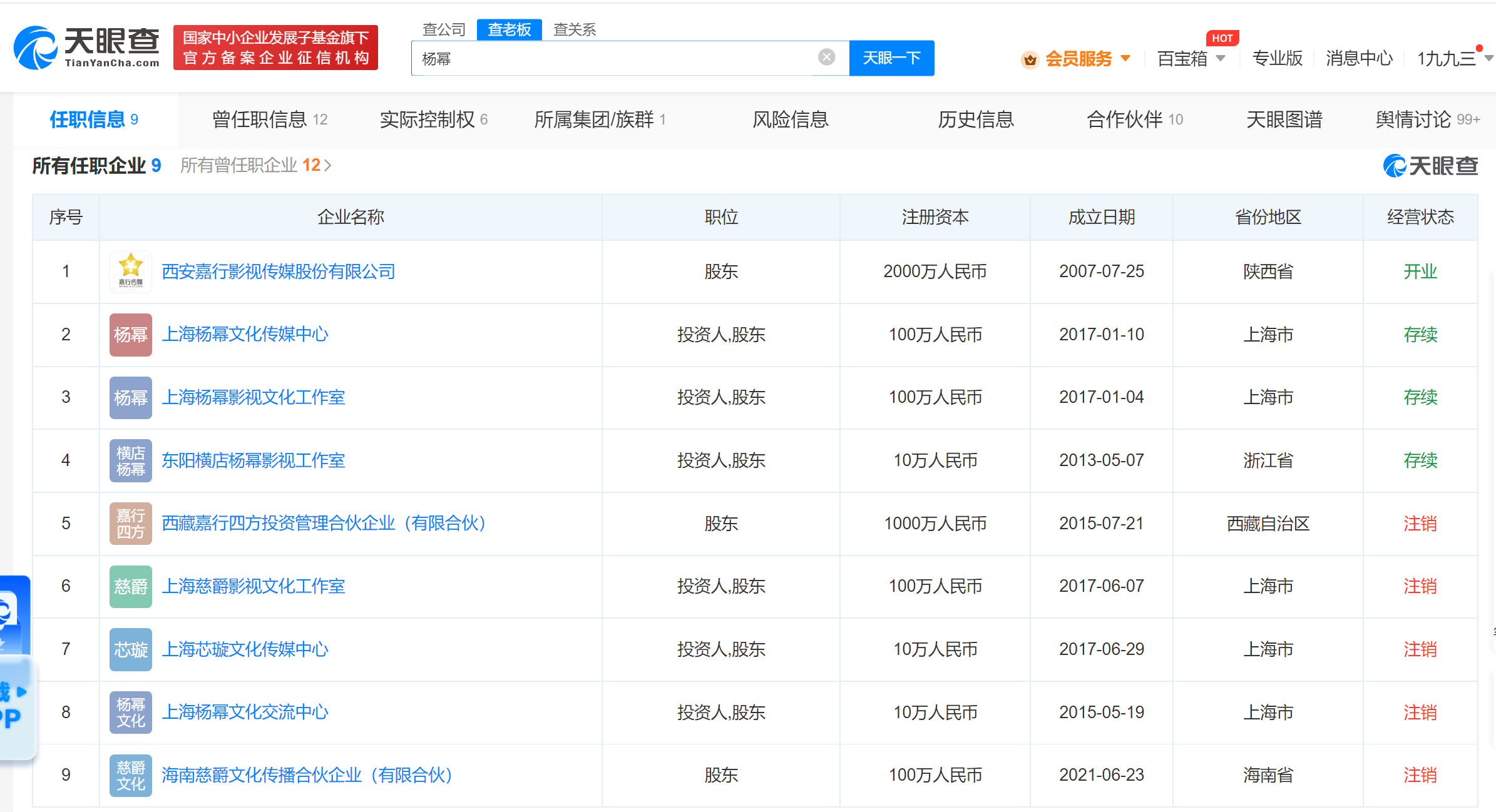The width and height of the screenshot is (1496, 812).
Task: Open the 风险信息 tab
Action: pyautogui.click(x=790, y=119)
